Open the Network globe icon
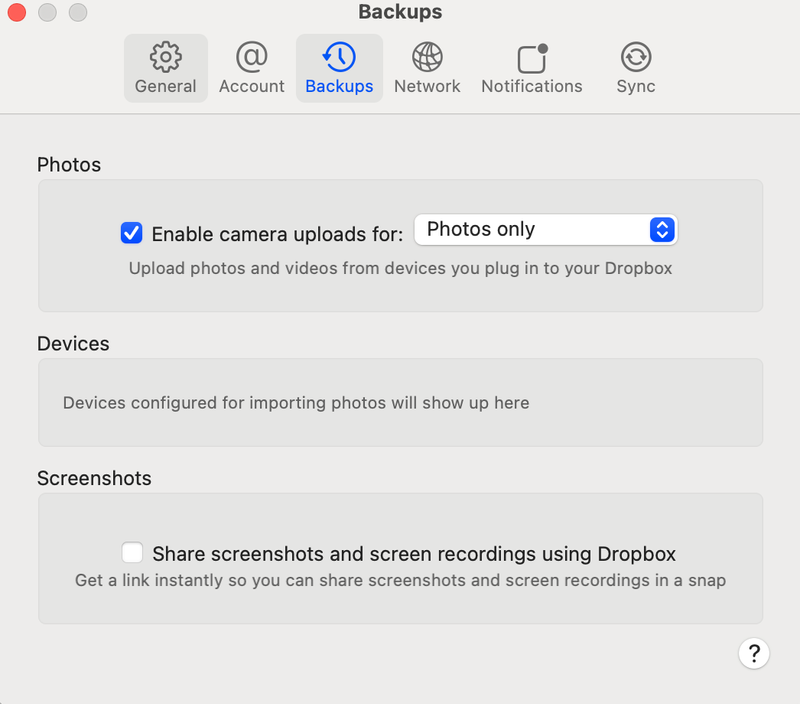 point(427,56)
